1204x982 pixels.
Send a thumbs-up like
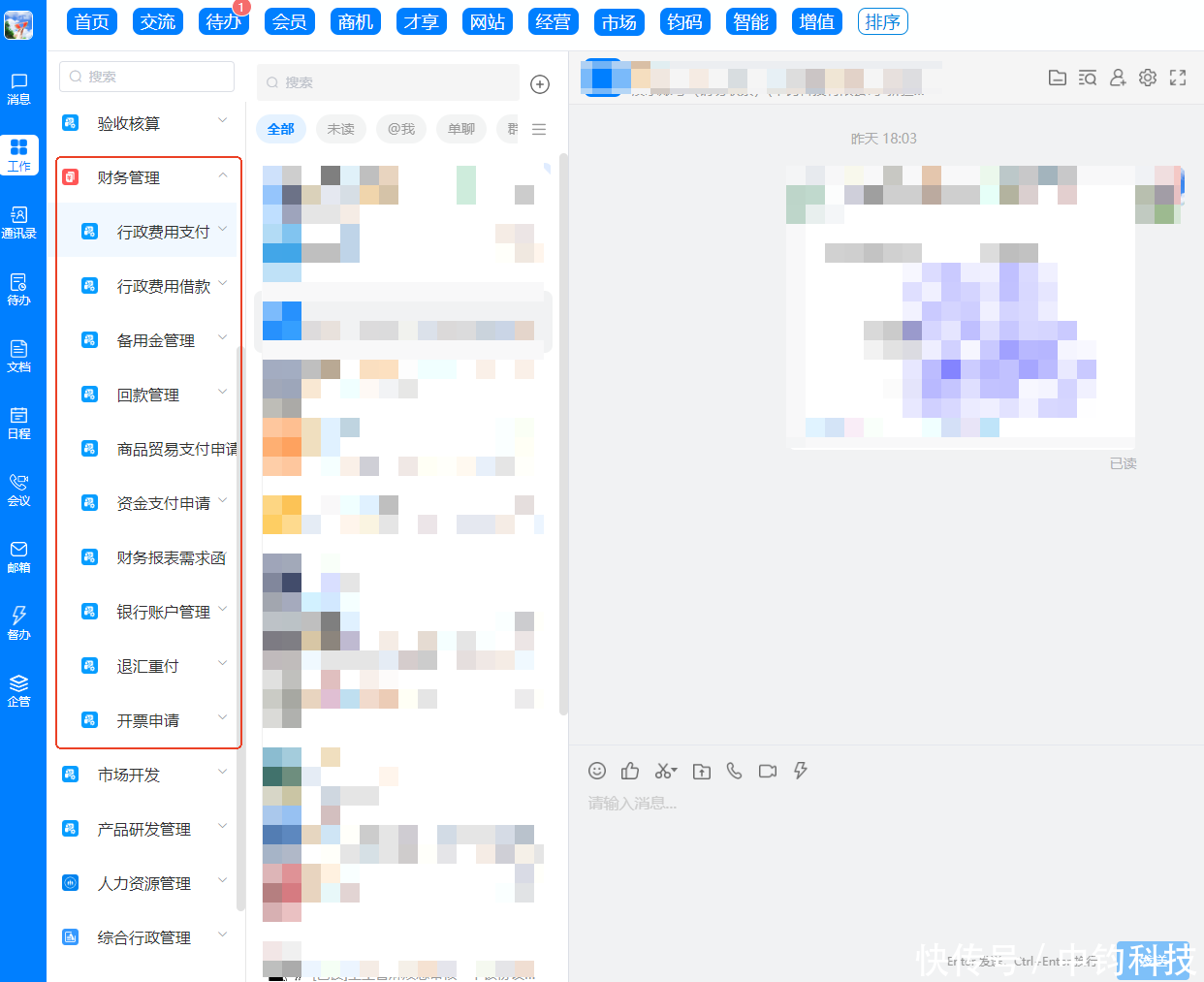pyautogui.click(x=630, y=771)
